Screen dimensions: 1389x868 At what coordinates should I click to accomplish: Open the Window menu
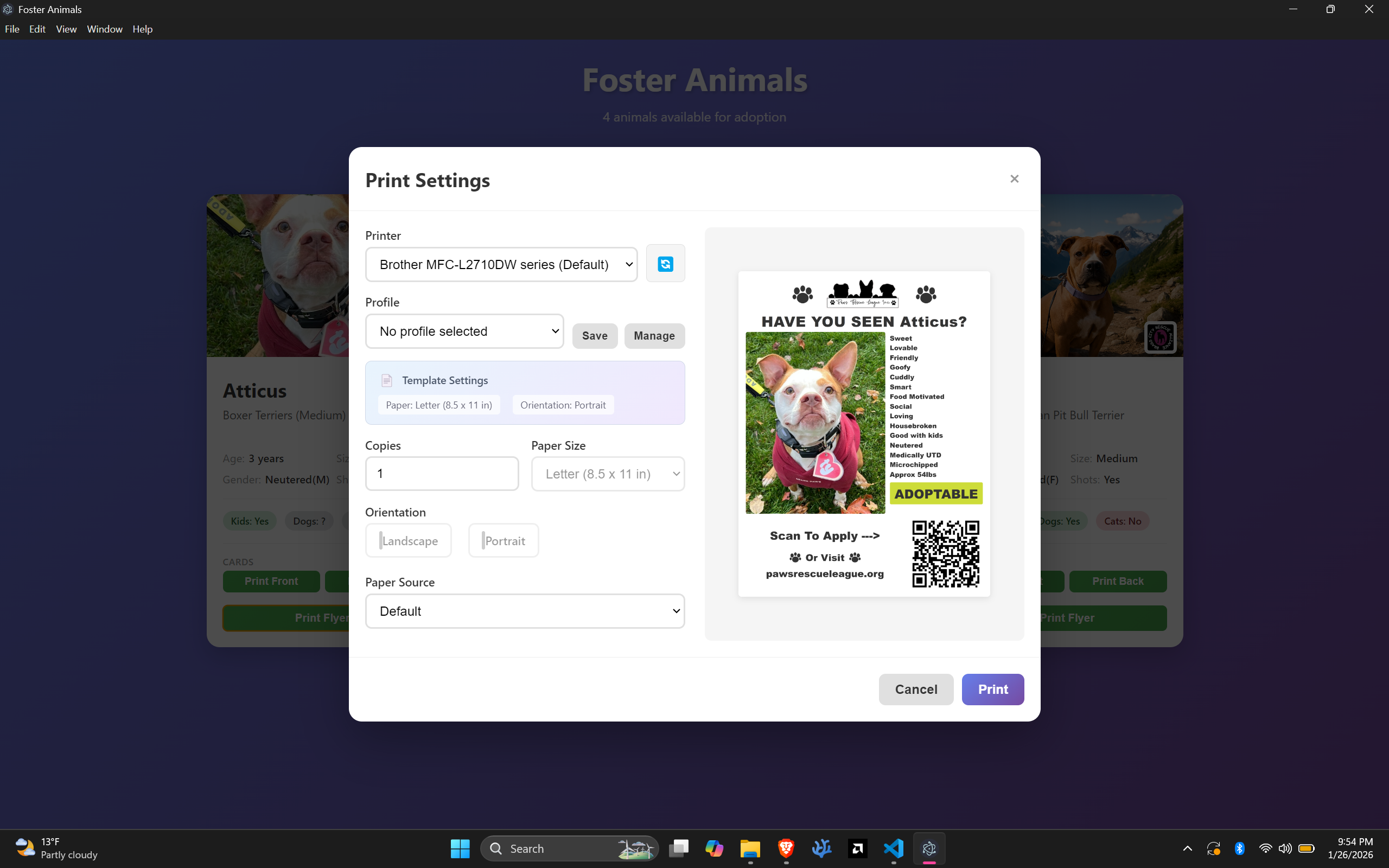(x=105, y=29)
